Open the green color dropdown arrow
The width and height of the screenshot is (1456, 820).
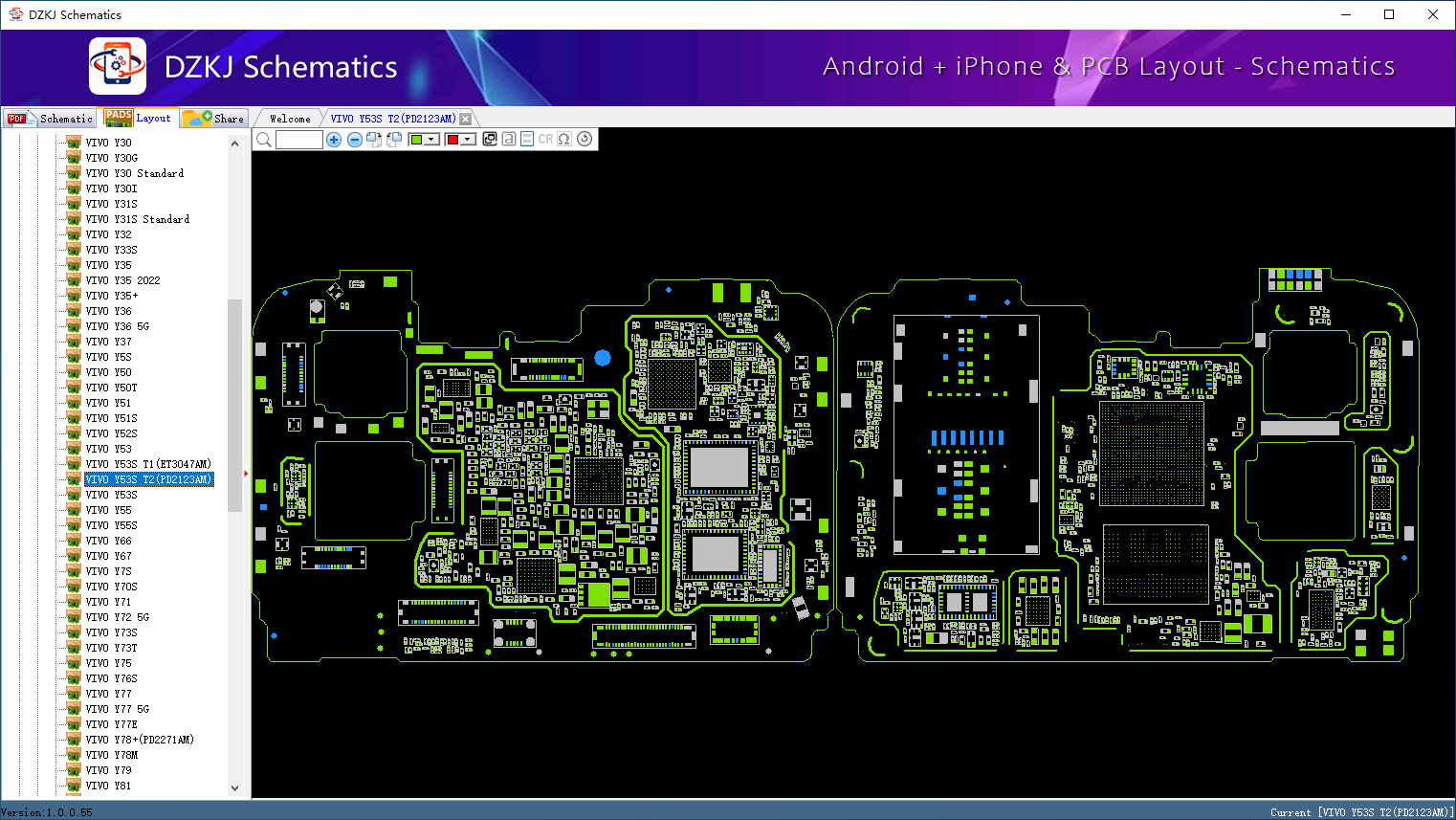tap(432, 140)
